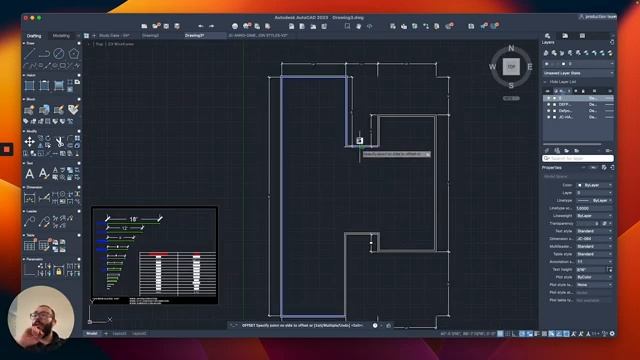Toggle visibility of layer 0
The height and width of the screenshot is (360, 640).
549,98
